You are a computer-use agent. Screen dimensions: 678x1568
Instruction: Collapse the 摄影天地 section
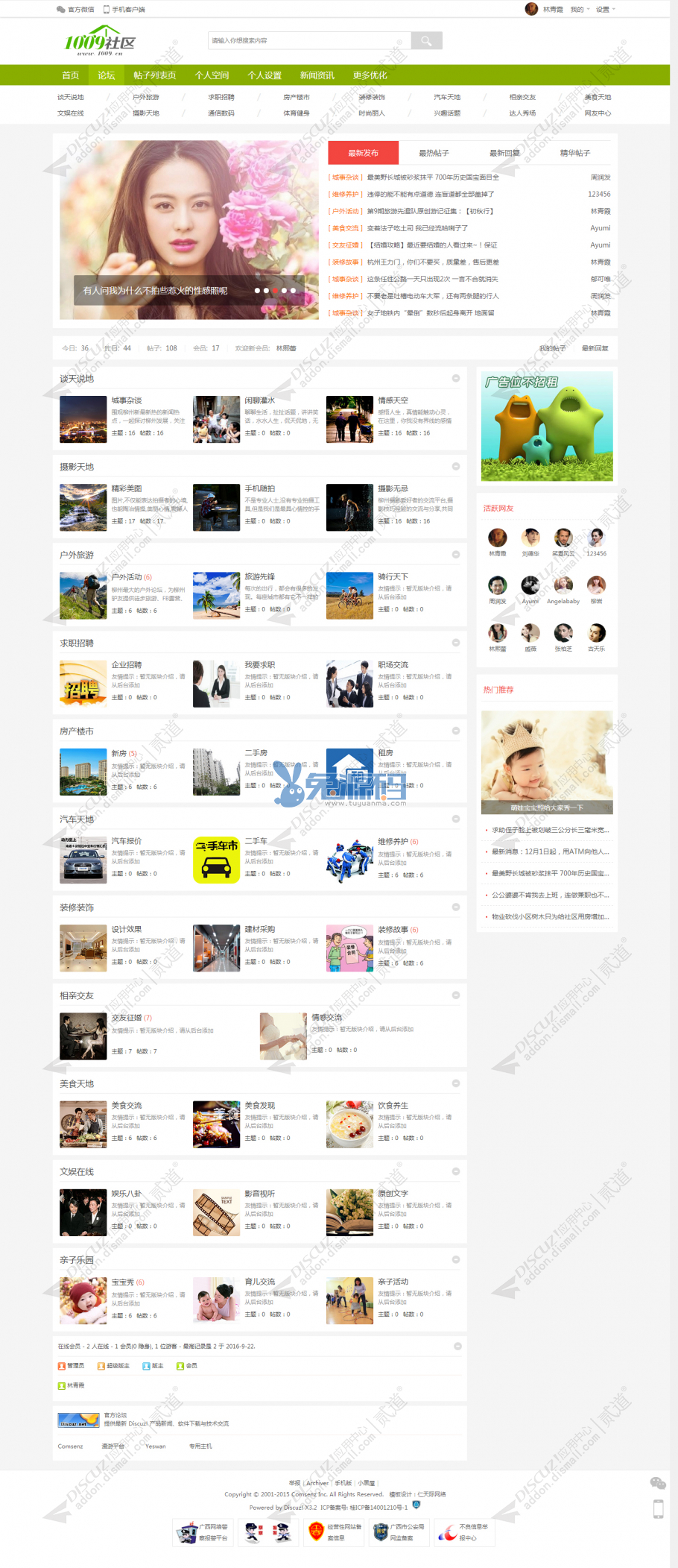click(456, 467)
